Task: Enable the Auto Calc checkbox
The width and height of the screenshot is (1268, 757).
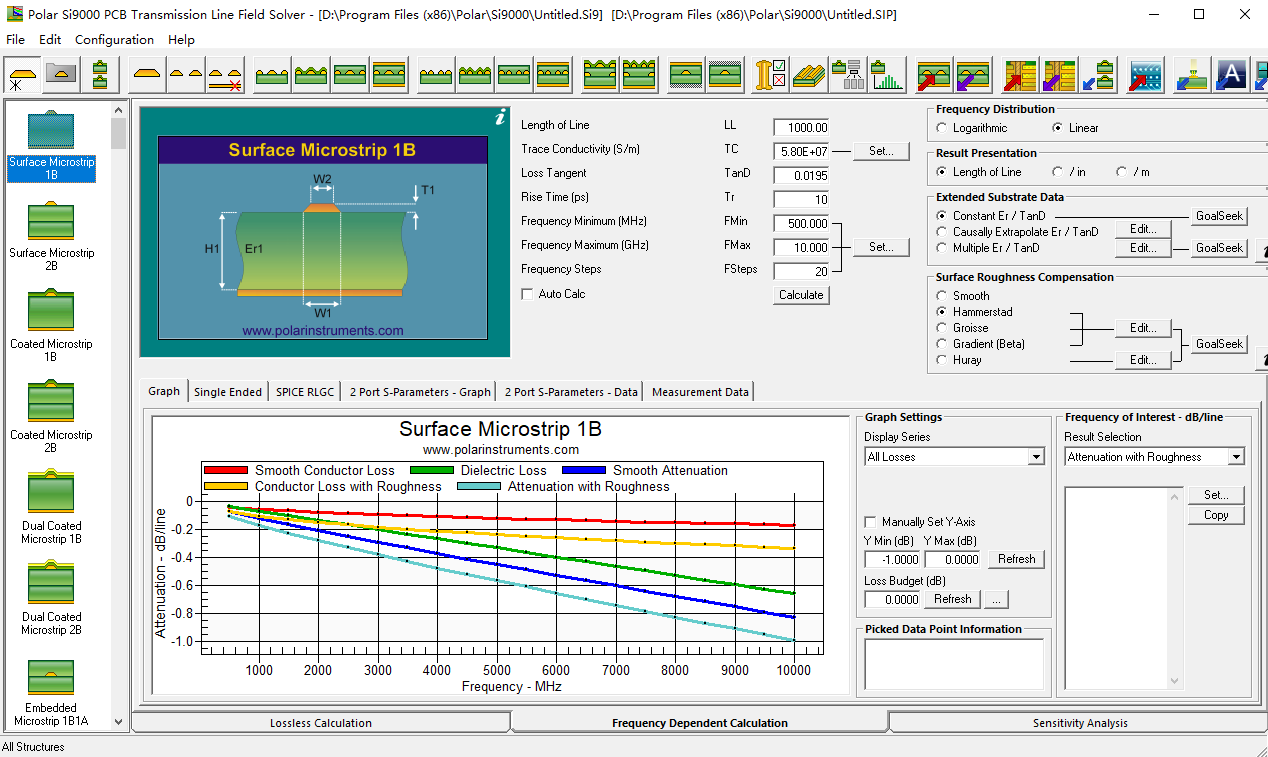Action: [528, 294]
